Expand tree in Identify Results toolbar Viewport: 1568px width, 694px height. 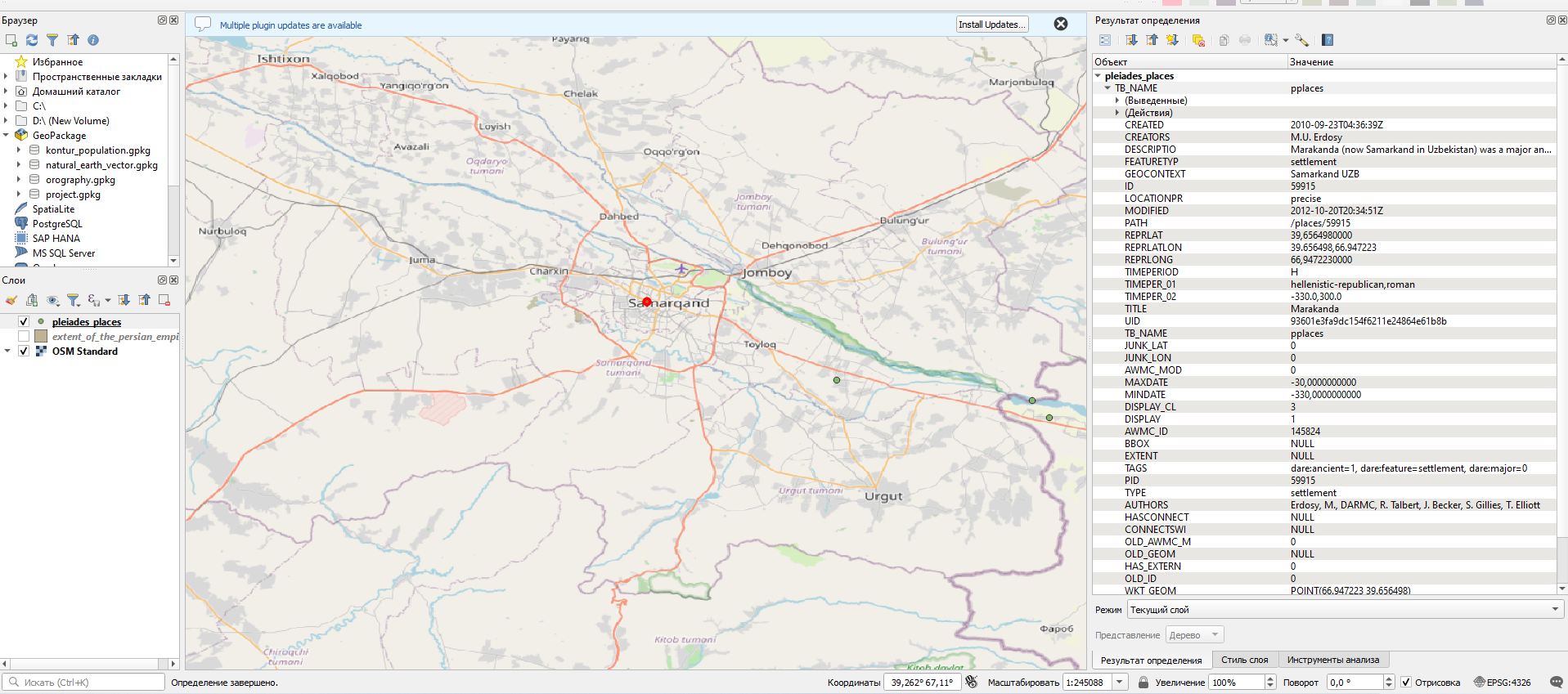coord(1131,40)
